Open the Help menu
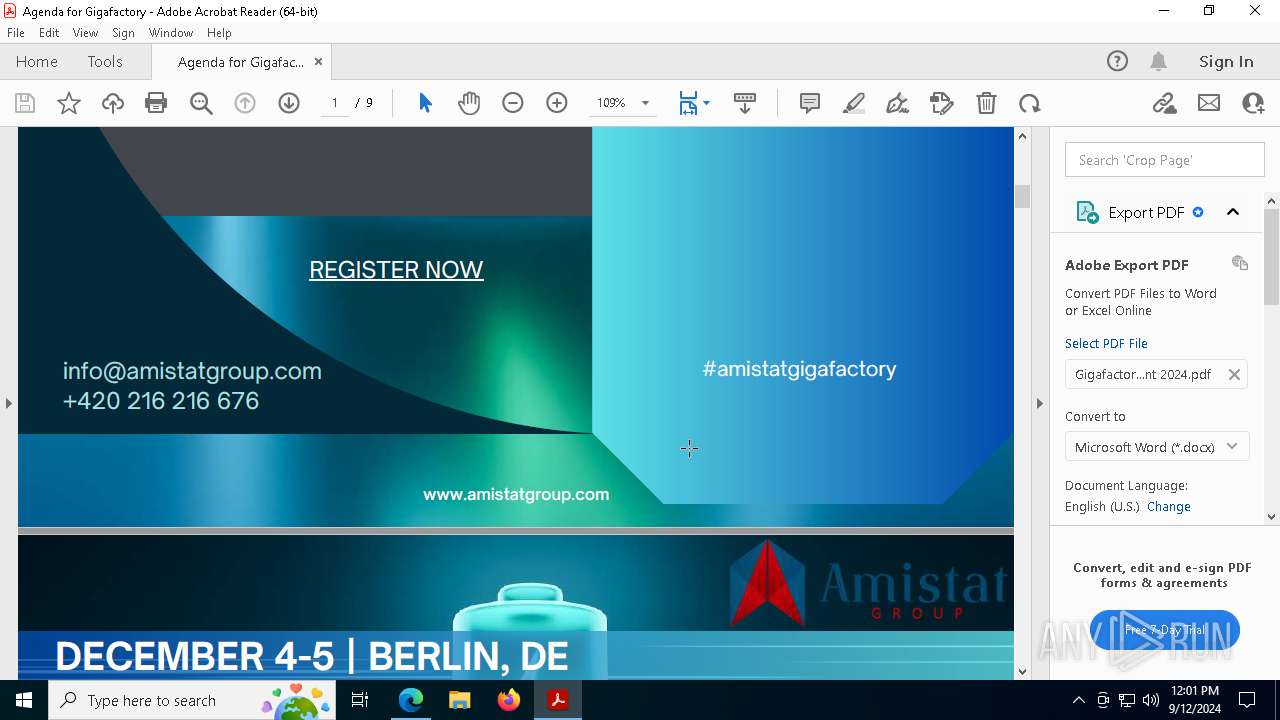 tap(219, 33)
